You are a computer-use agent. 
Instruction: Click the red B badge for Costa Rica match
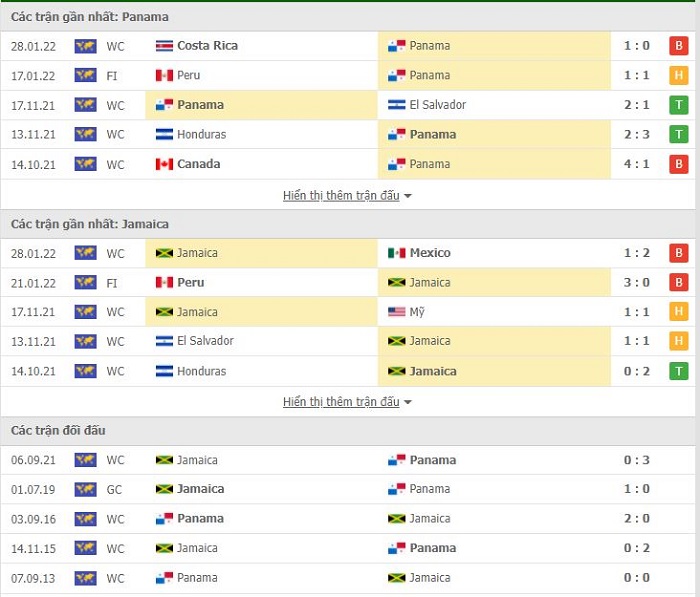(x=679, y=46)
